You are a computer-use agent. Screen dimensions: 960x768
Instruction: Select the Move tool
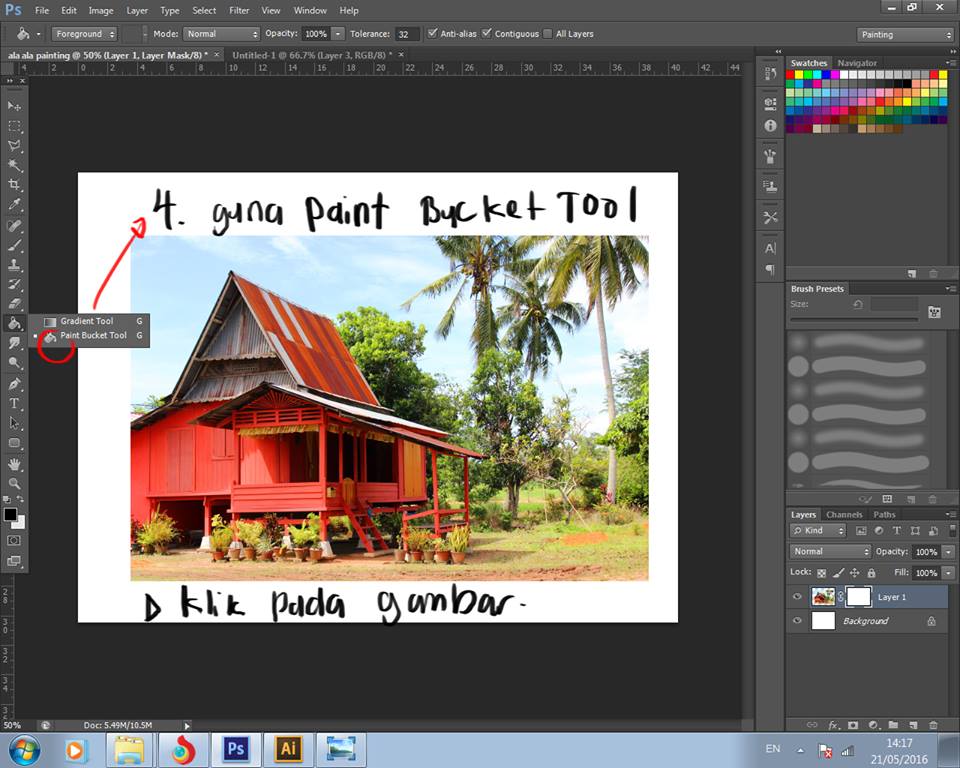click(14, 106)
